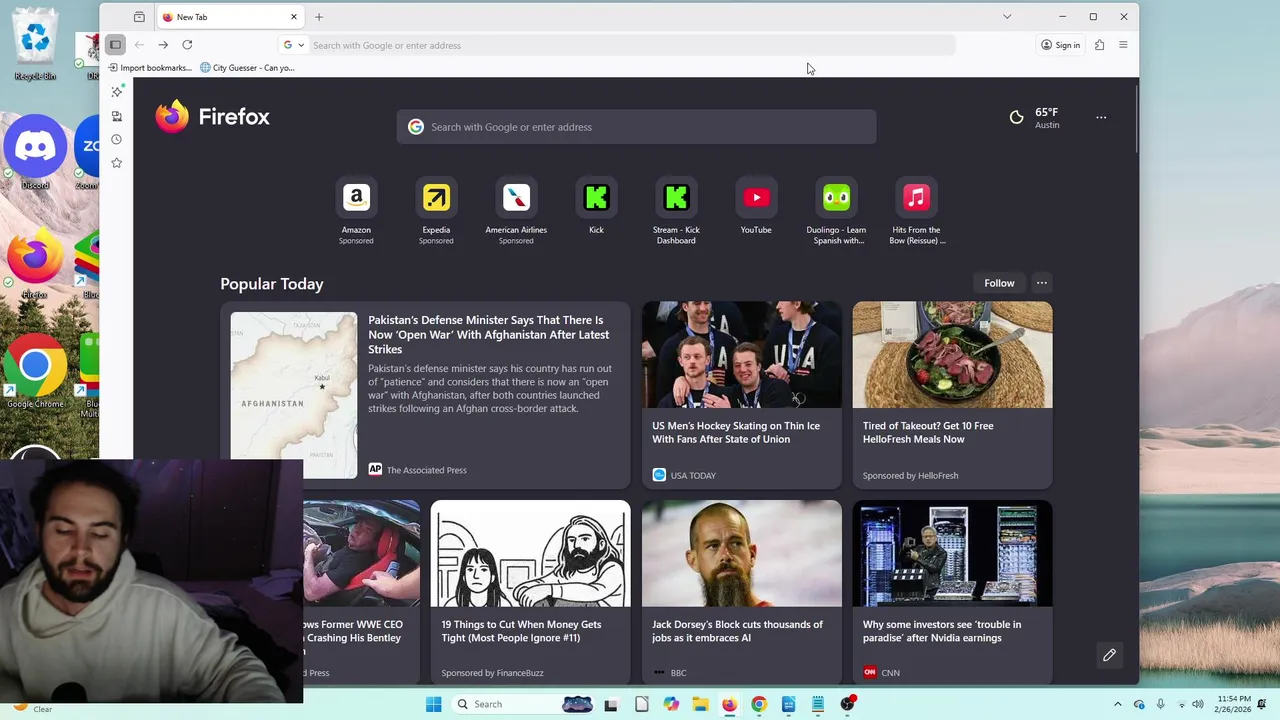Screen dimensions: 1280x720
Task: Open volume control in system tray
Action: [1199, 704]
